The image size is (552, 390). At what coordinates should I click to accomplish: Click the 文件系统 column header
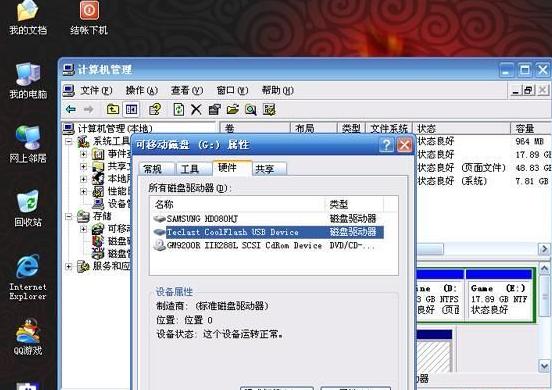coord(389,128)
